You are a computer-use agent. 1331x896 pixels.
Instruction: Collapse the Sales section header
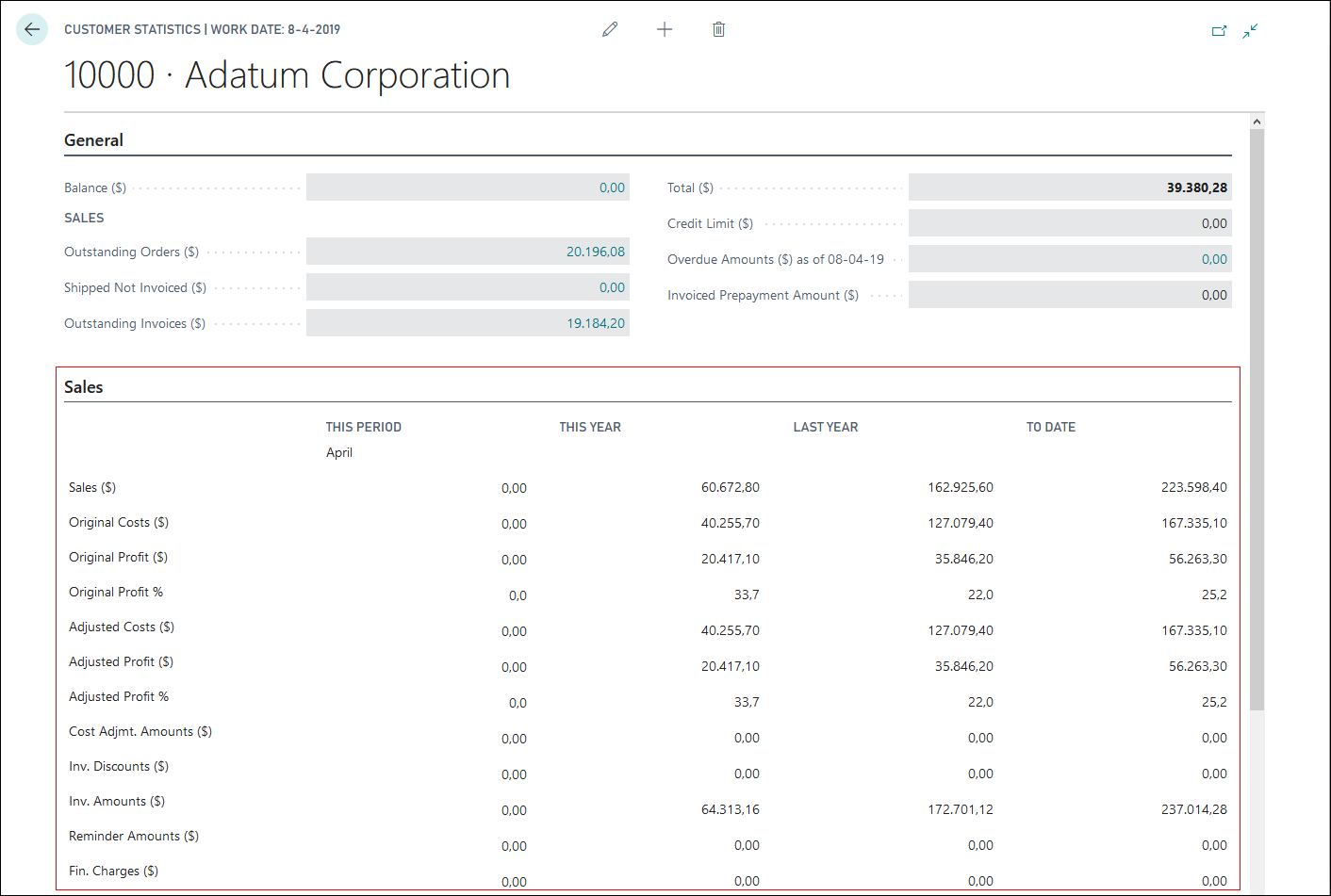(x=84, y=387)
